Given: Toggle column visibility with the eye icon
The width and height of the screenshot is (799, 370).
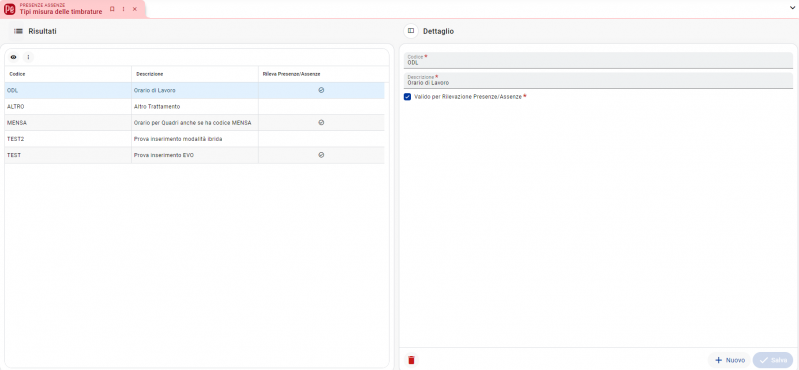Looking at the screenshot, I should 13,57.
